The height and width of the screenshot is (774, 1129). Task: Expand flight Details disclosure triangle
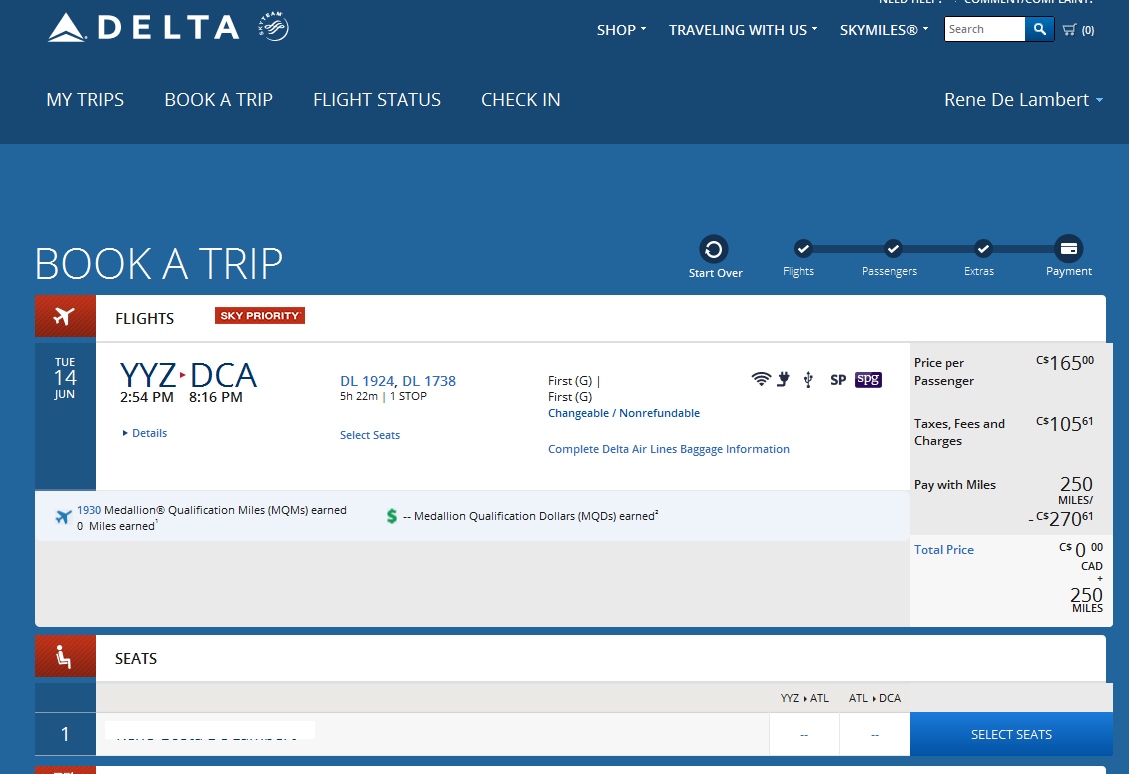(x=126, y=433)
